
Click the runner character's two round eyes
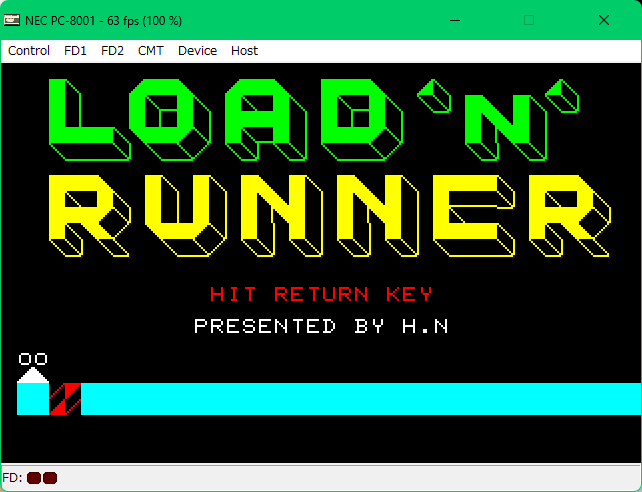pos(33,359)
